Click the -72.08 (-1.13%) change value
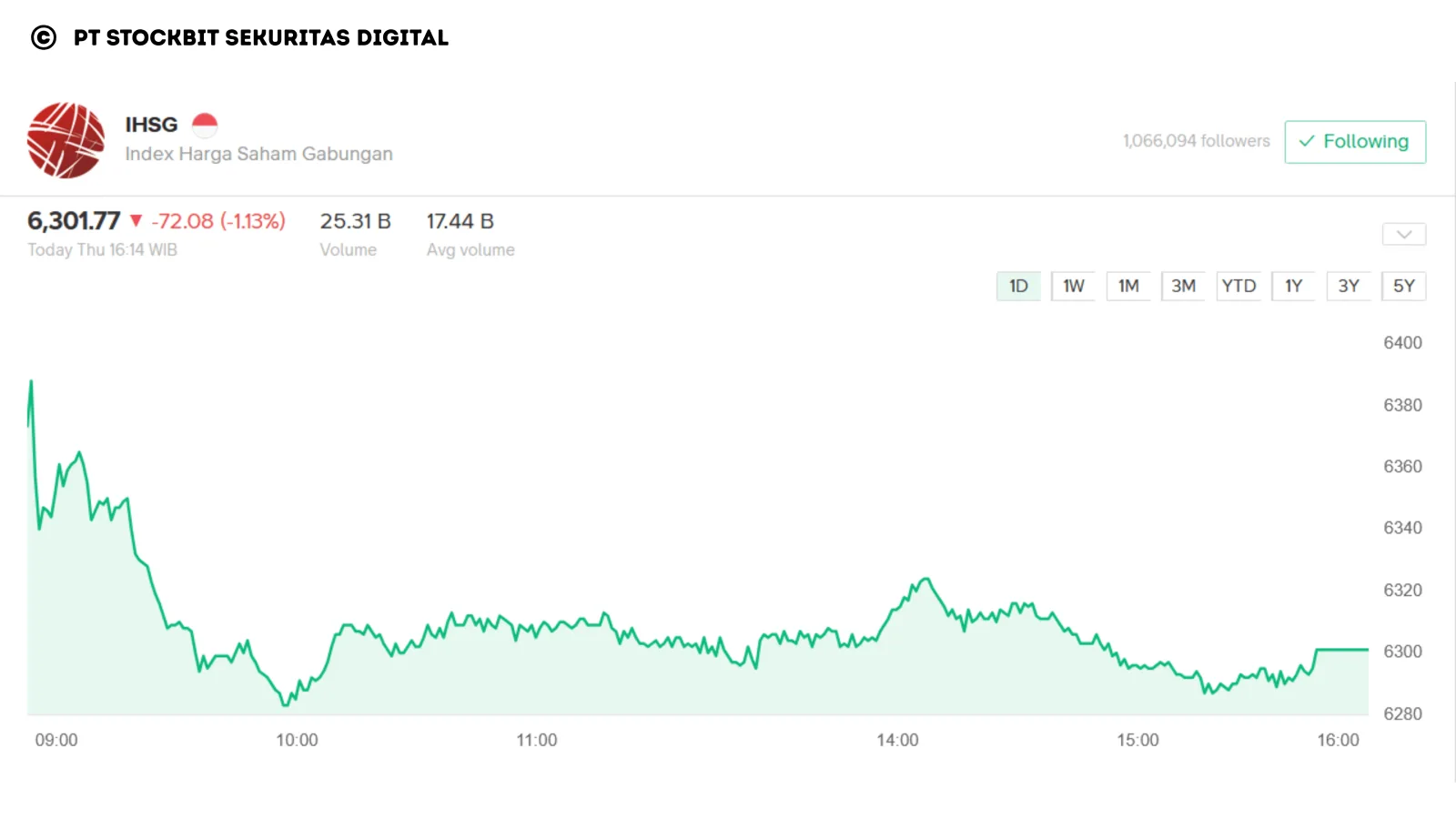 coord(218,221)
